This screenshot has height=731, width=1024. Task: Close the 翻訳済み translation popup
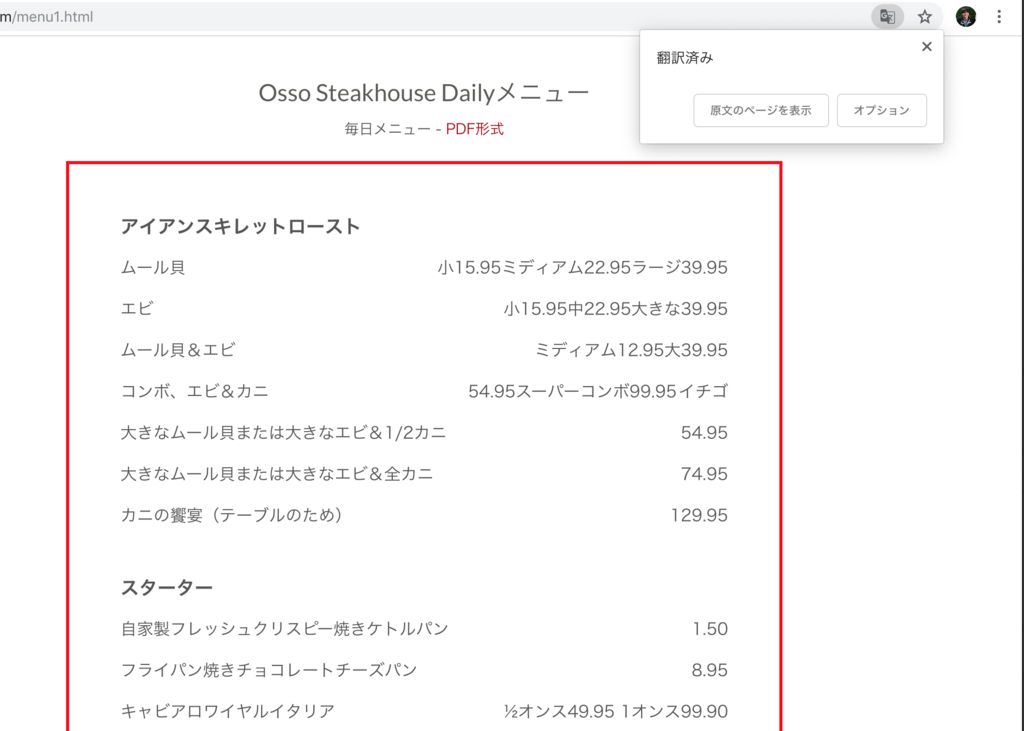[926, 46]
